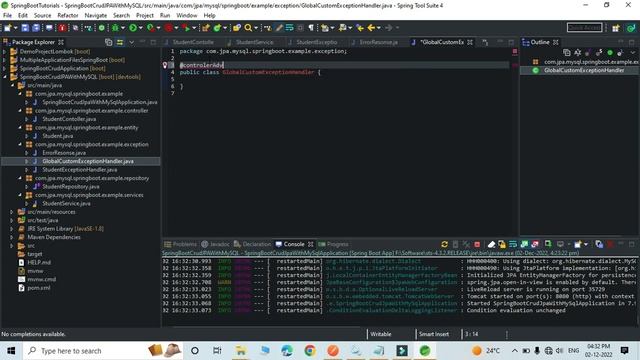Click Clear Console eraser icon
This screenshot has height=360, width=640.
[x=491, y=244]
